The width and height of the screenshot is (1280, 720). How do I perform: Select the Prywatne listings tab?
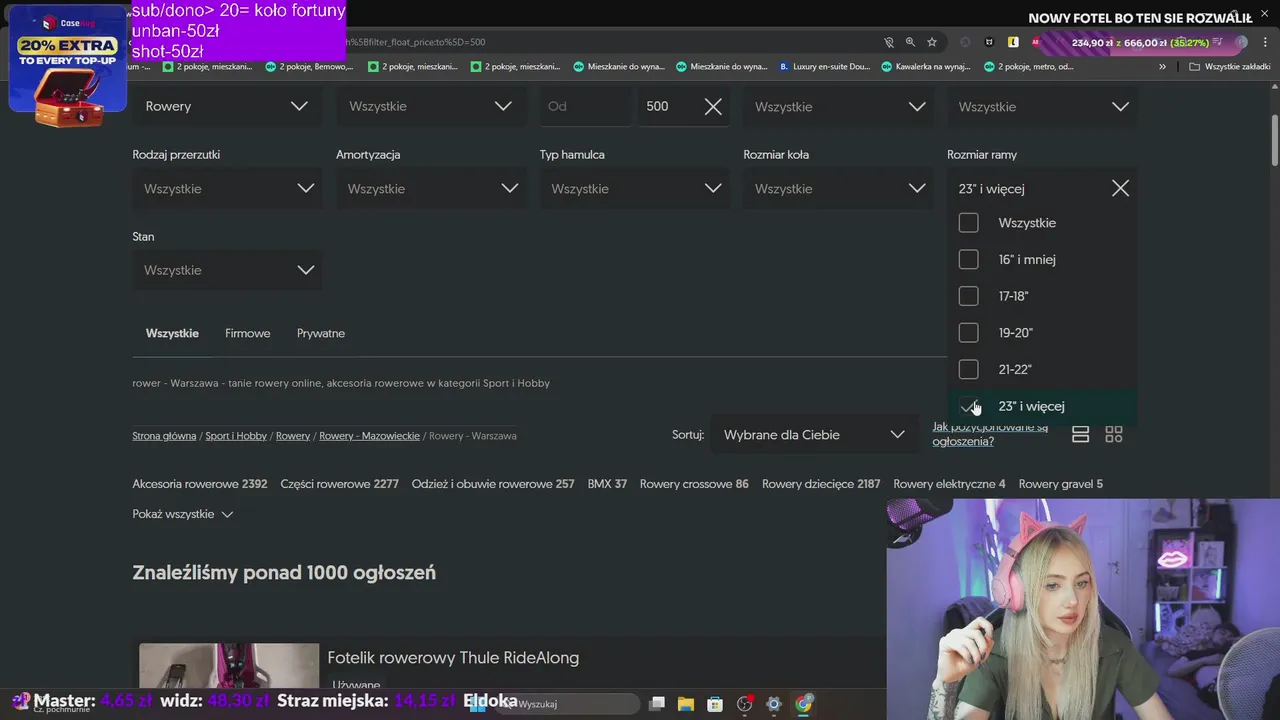click(x=321, y=333)
